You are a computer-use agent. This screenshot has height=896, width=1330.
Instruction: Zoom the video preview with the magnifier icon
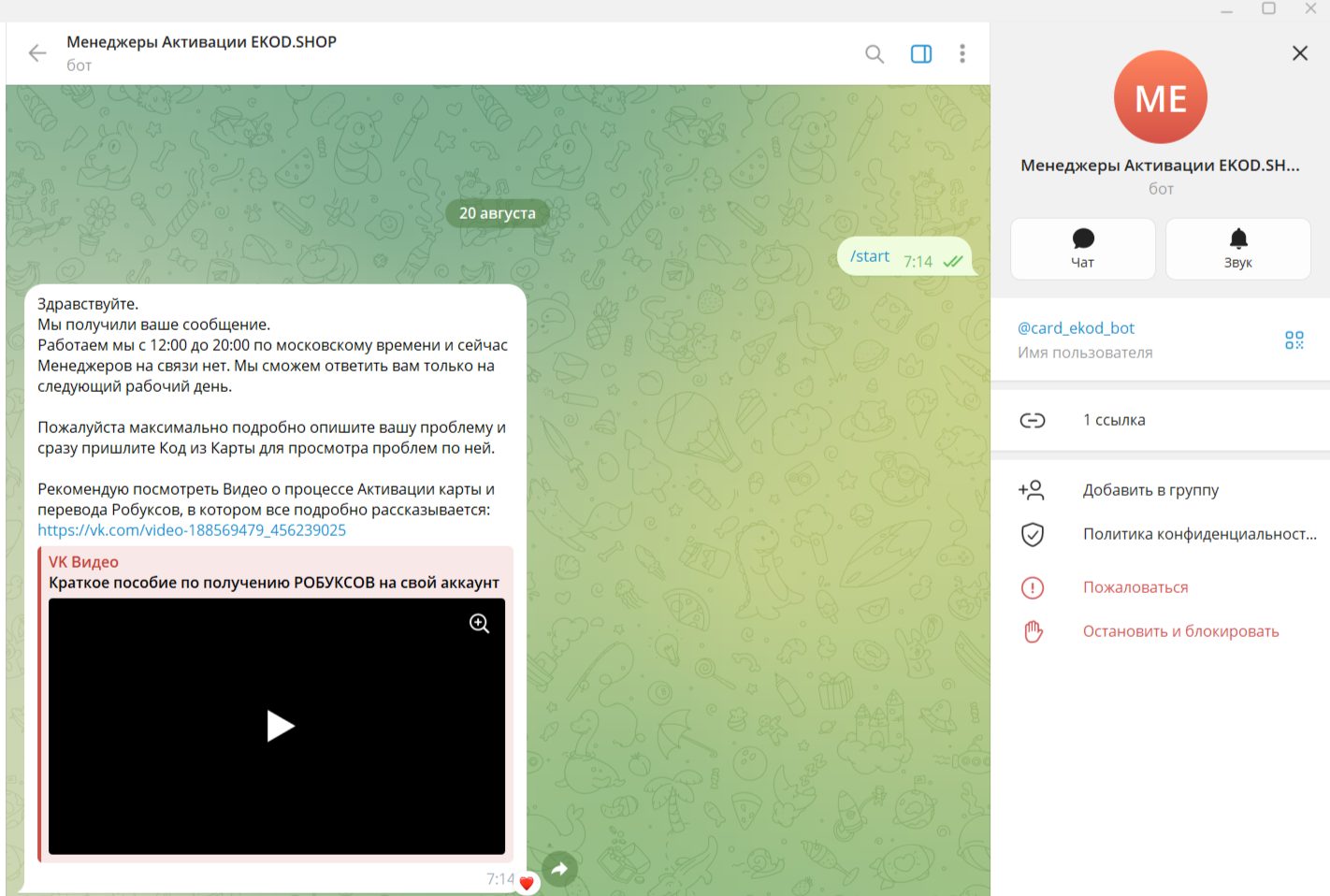480,624
